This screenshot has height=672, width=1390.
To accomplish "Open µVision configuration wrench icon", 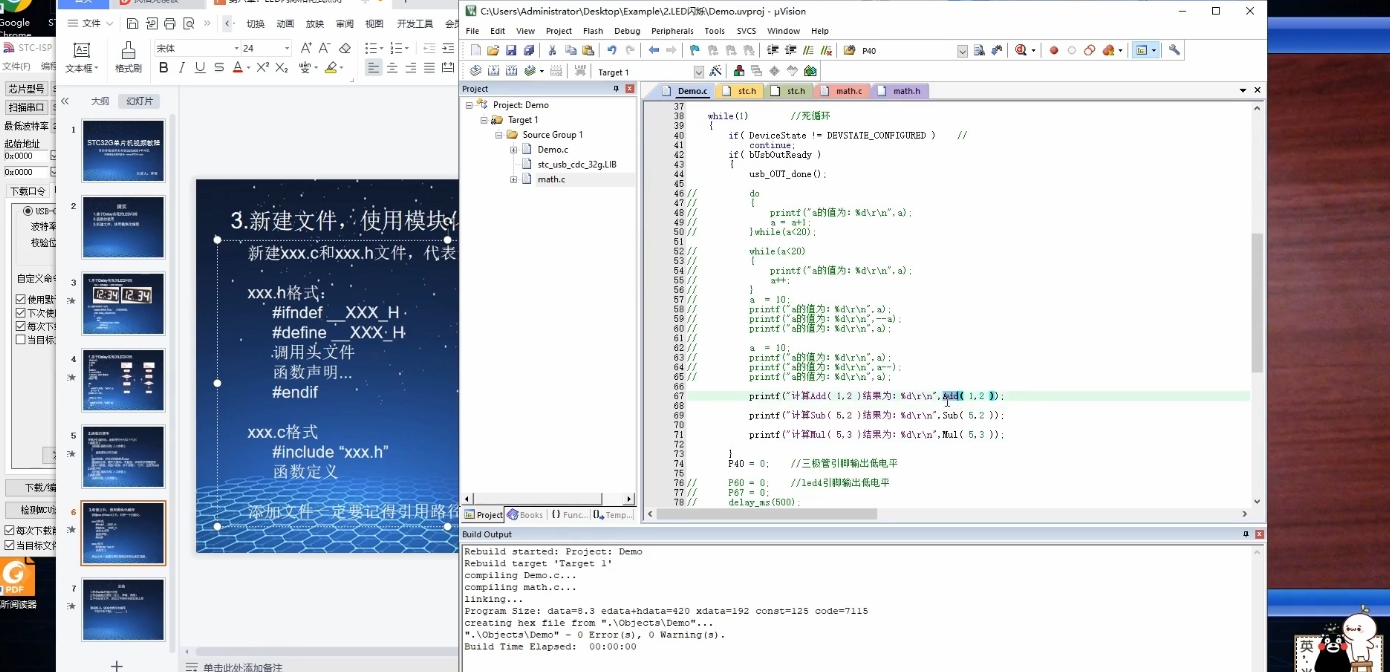I will [x=1175, y=50].
